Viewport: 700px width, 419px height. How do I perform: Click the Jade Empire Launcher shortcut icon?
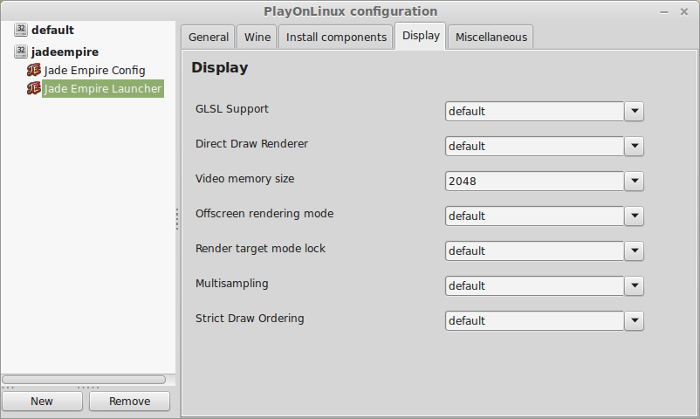[34, 88]
